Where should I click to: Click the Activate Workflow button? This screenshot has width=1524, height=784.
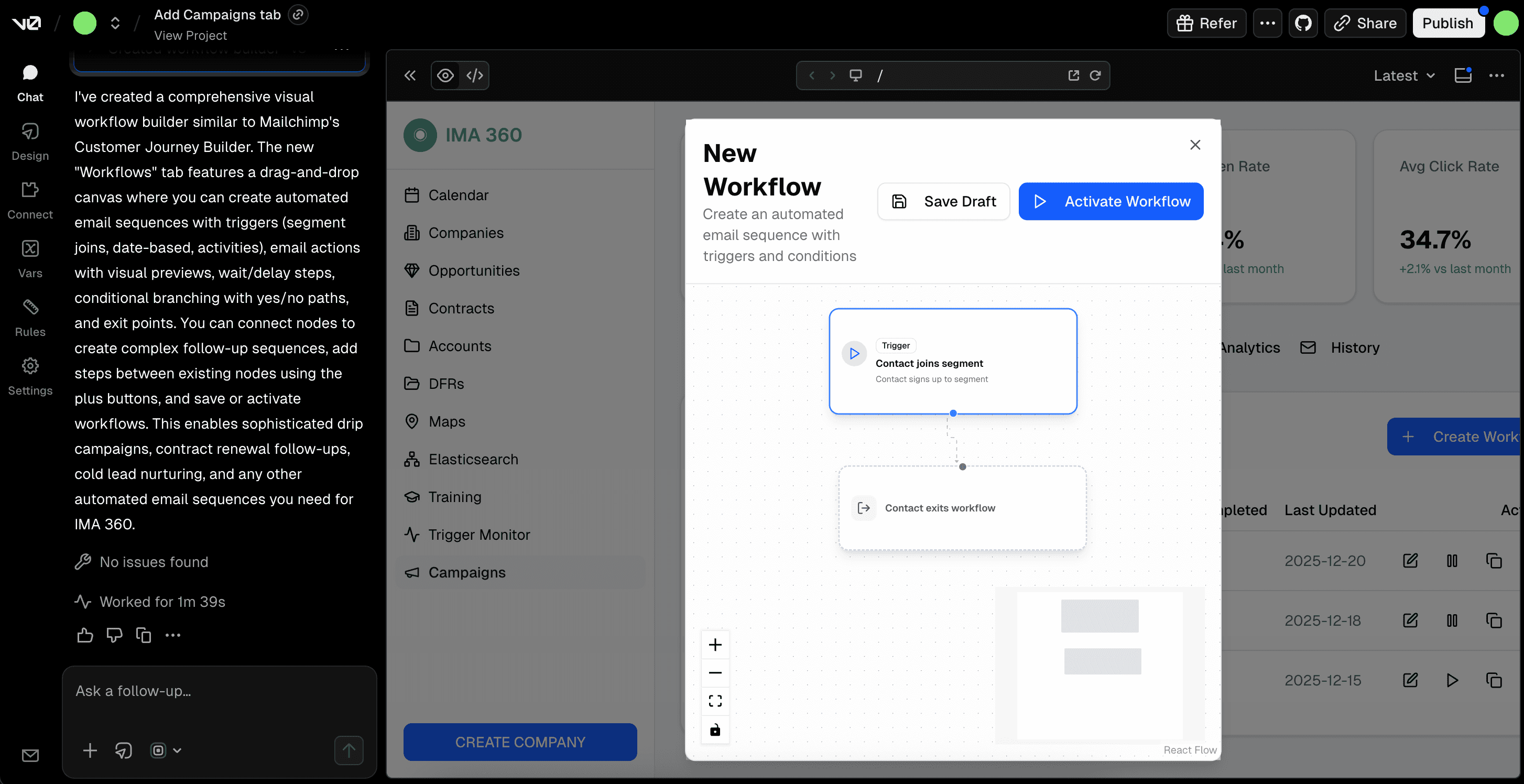(x=1111, y=201)
